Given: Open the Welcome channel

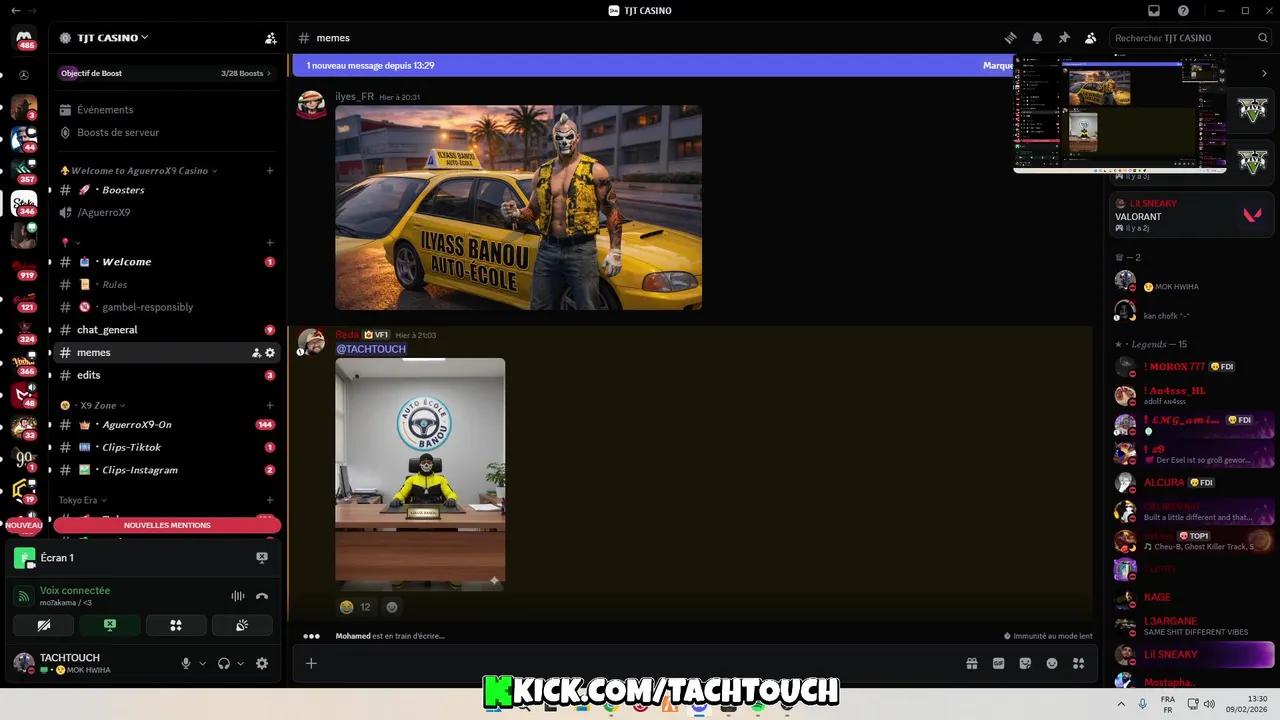Looking at the screenshot, I should (x=165, y=262).
